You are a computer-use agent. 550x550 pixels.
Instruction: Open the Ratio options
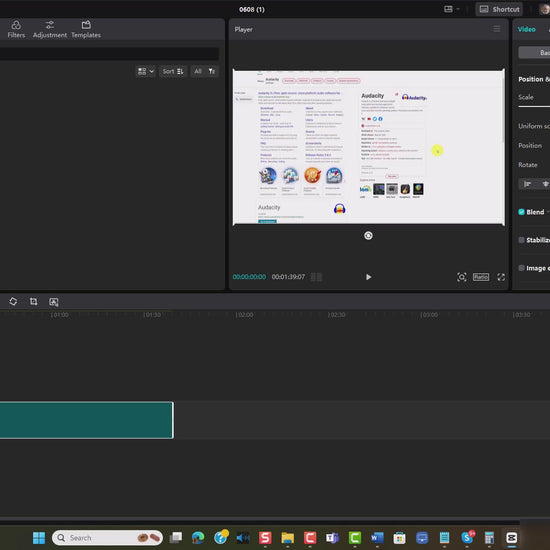pos(481,277)
